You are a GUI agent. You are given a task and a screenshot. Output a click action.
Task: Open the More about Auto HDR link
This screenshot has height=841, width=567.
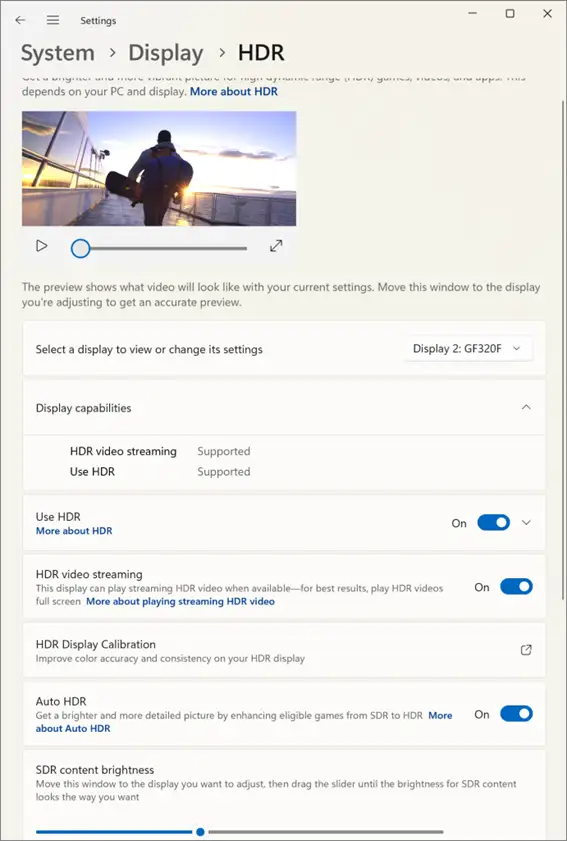point(244,722)
